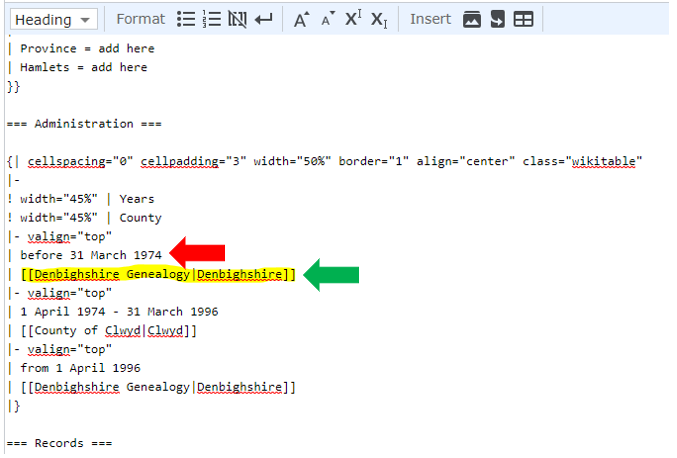The height and width of the screenshot is (458, 677).
Task: Apply superscript formatting
Action: [353, 19]
